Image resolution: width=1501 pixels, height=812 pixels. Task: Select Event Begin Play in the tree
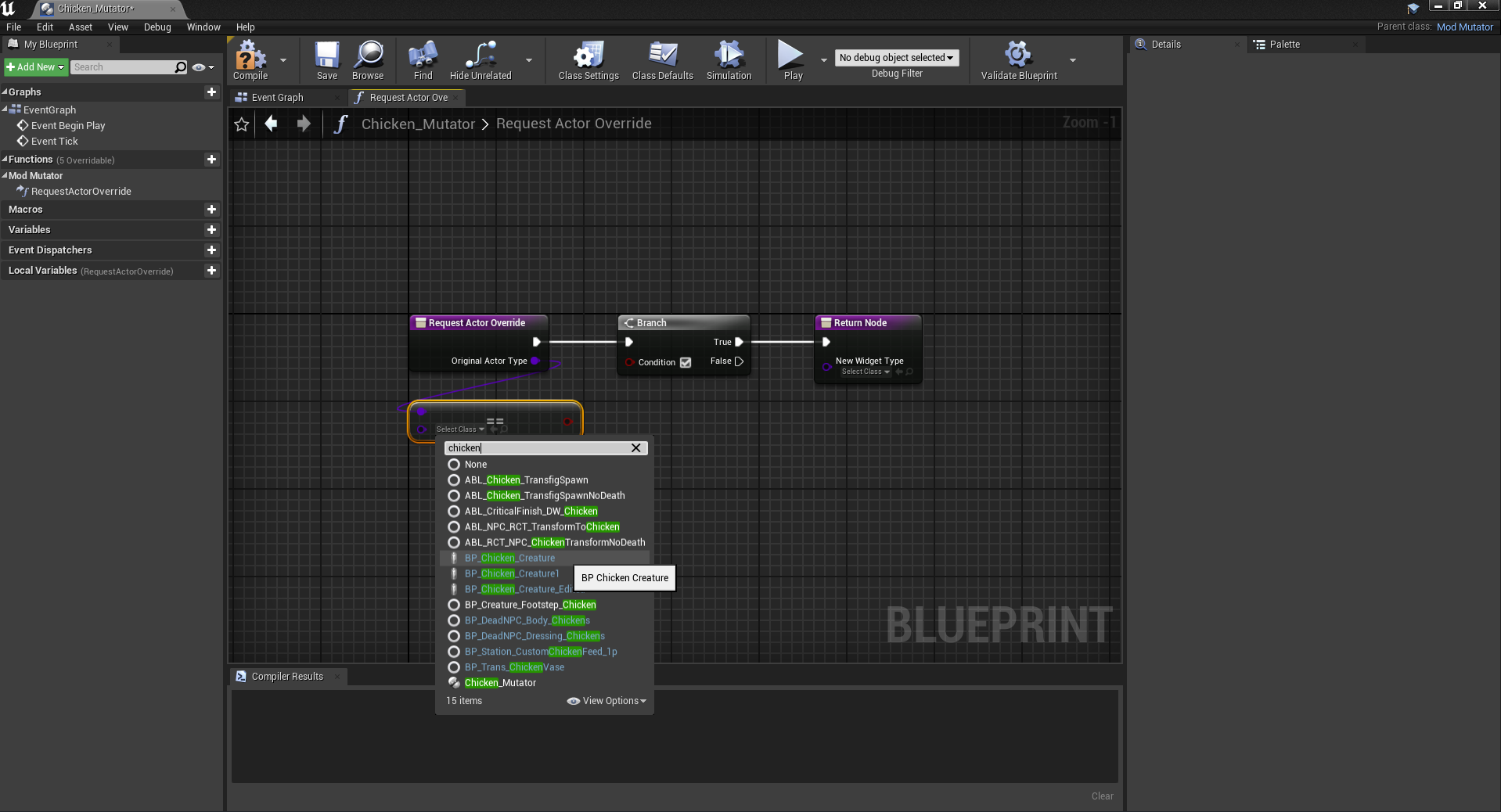pos(67,126)
